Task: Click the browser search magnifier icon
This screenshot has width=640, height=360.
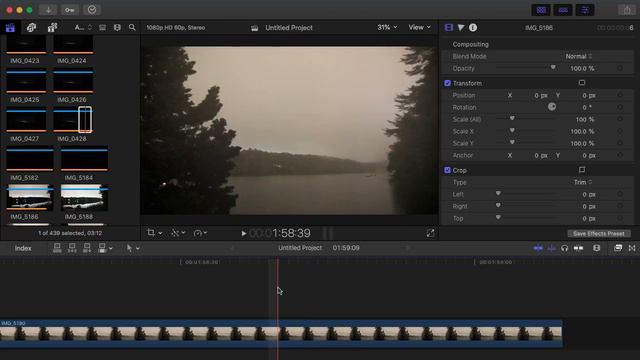Action: (132, 27)
